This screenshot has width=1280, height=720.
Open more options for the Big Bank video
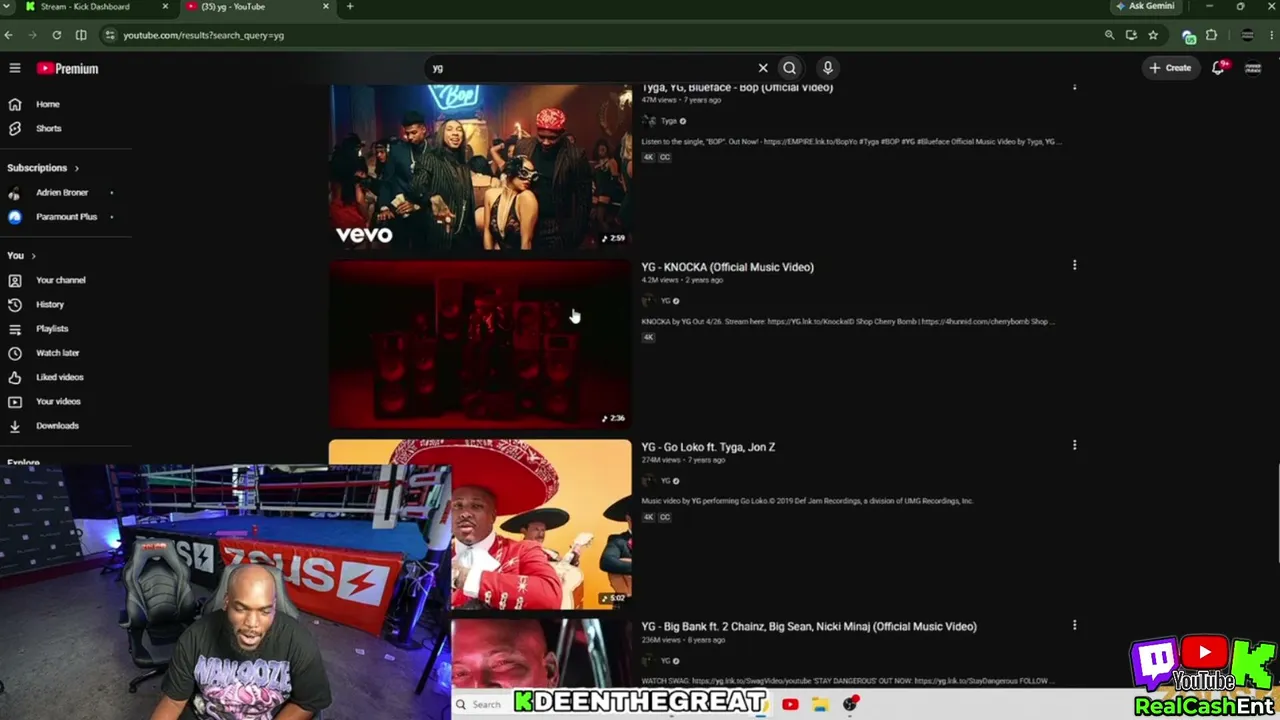tap(1075, 625)
